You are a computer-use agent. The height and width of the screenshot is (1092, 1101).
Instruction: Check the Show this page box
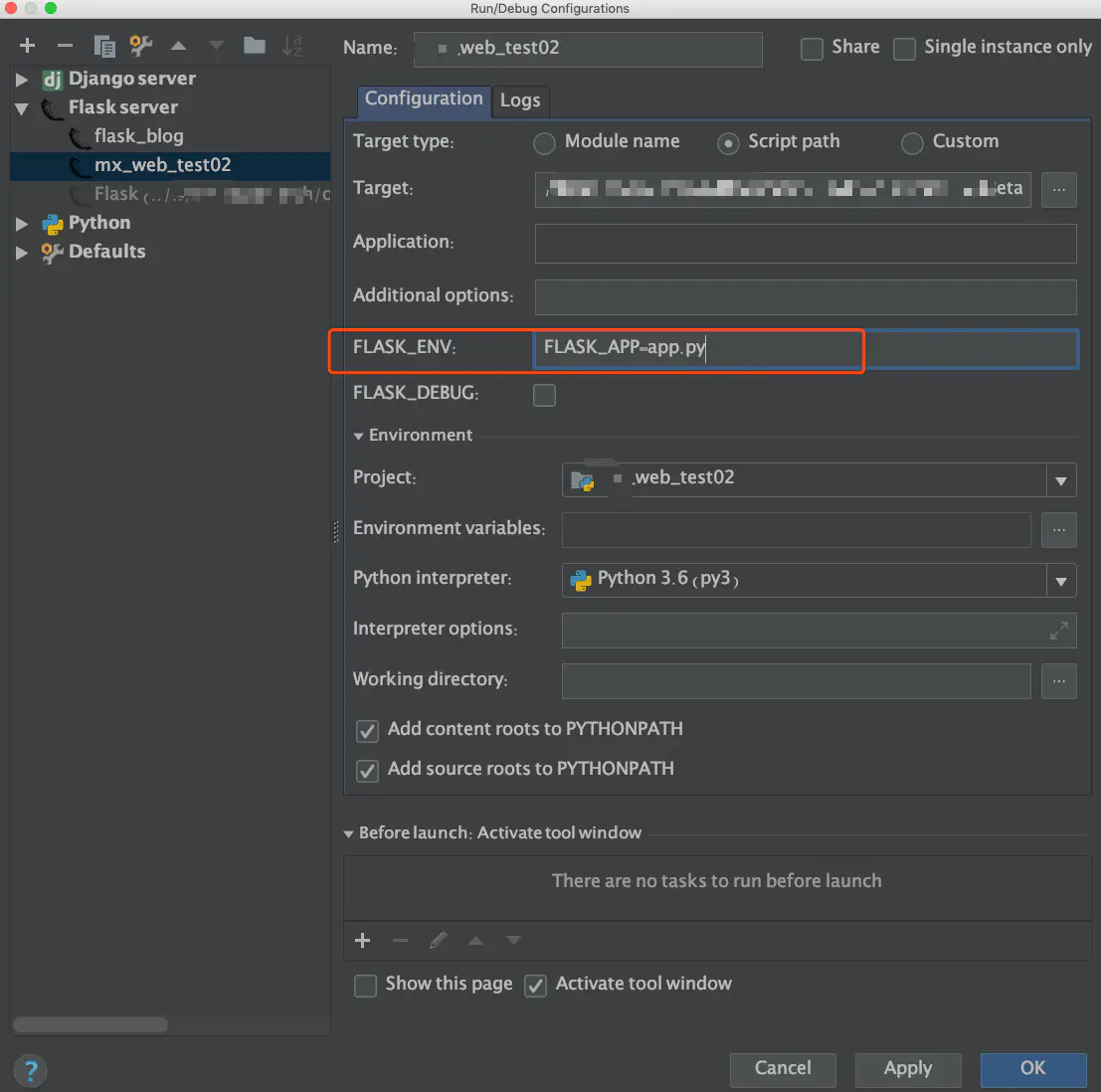(x=365, y=986)
